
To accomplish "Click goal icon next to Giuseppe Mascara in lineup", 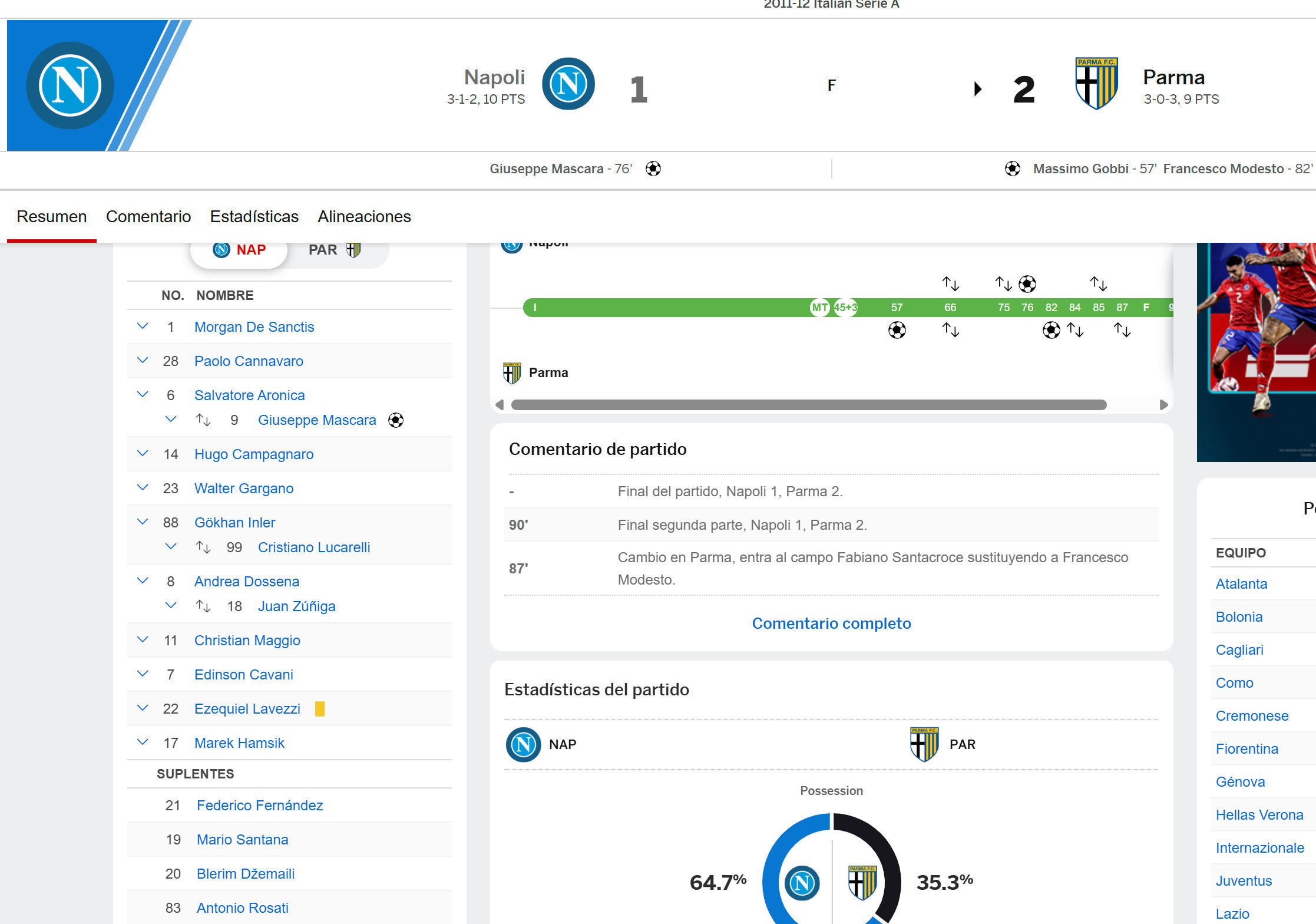I will click(x=396, y=420).
